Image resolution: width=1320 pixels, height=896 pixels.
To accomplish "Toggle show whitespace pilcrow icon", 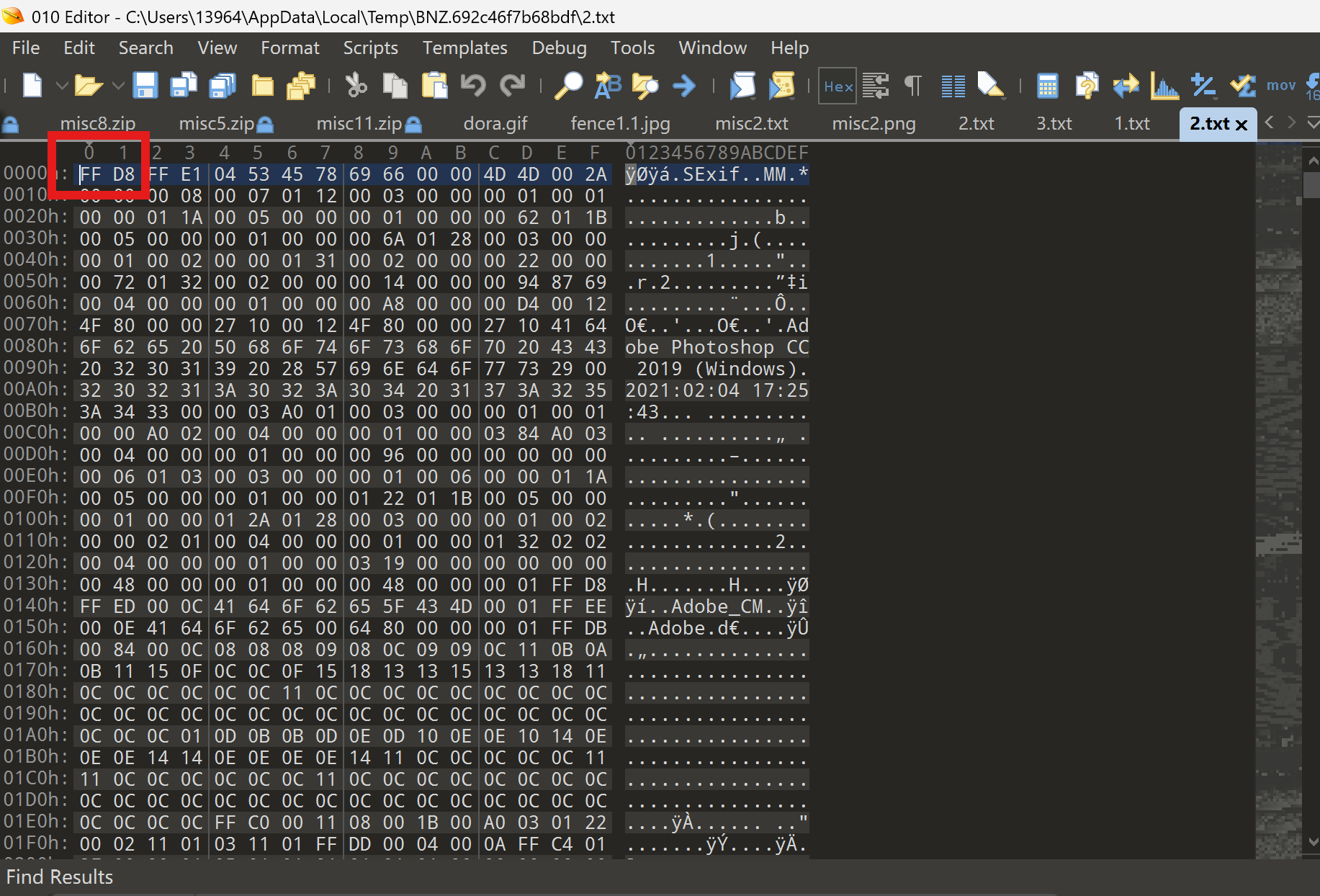I will 913,86.
